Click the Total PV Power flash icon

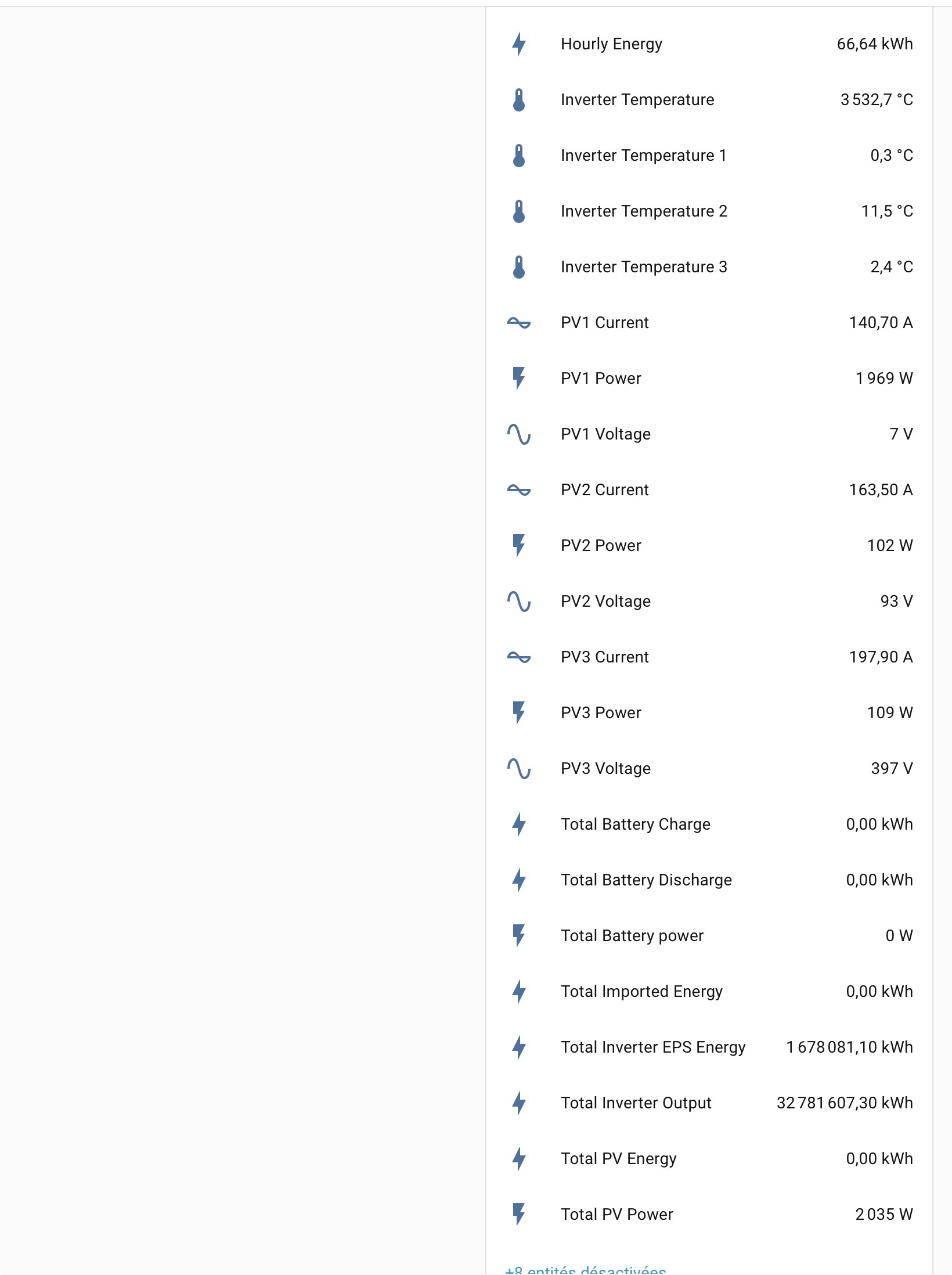click(519, 1215)
